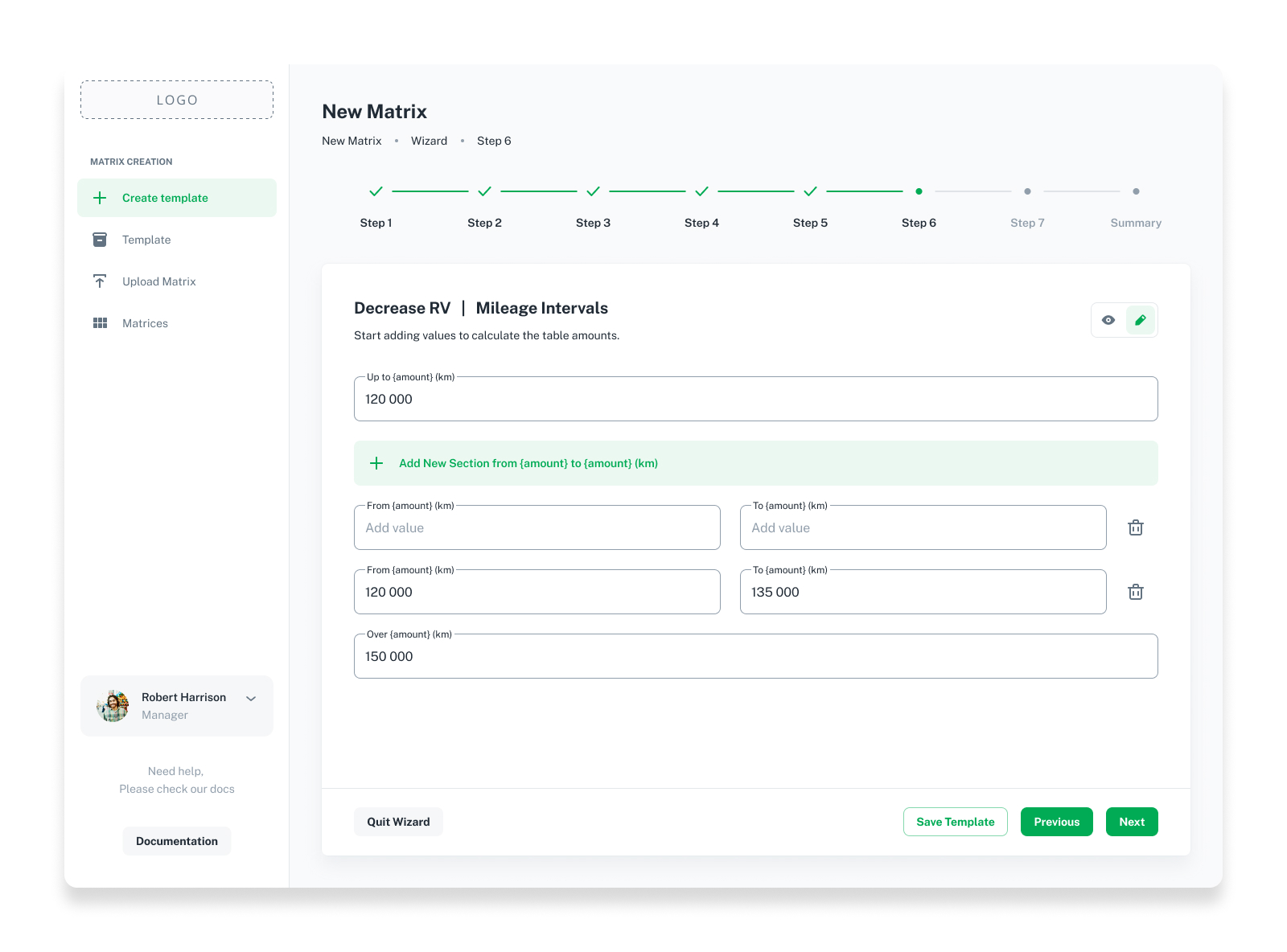
Task: Click the Upload Matrix arrow icon
Action: (x=100, y=281)
